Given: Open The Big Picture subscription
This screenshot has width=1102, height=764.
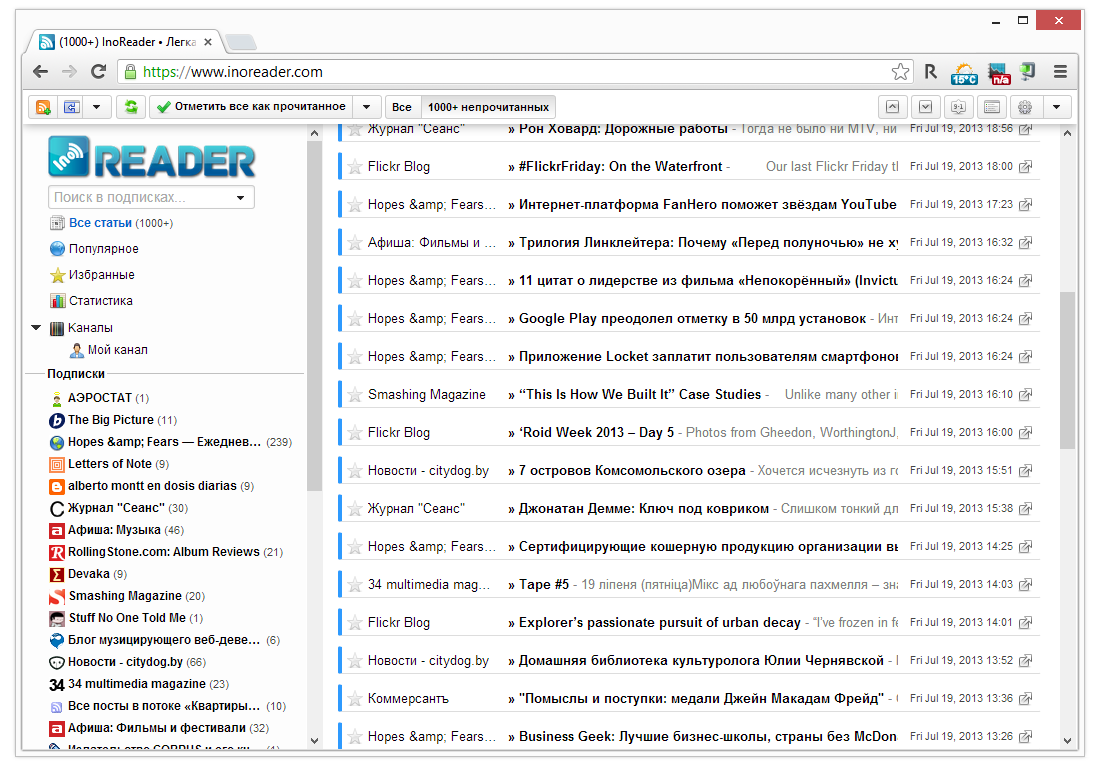Looking at the screenshot, I should pos(111,420).
